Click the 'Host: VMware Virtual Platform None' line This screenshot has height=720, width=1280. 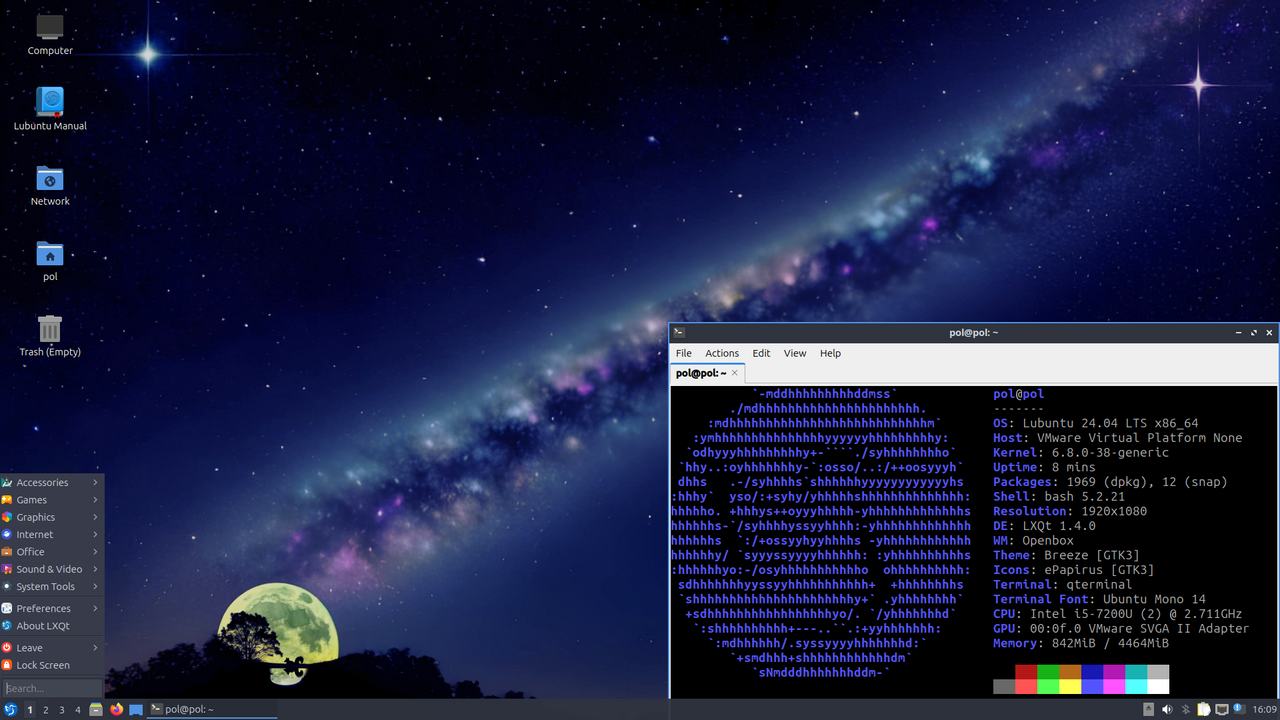click(1118, 438)
